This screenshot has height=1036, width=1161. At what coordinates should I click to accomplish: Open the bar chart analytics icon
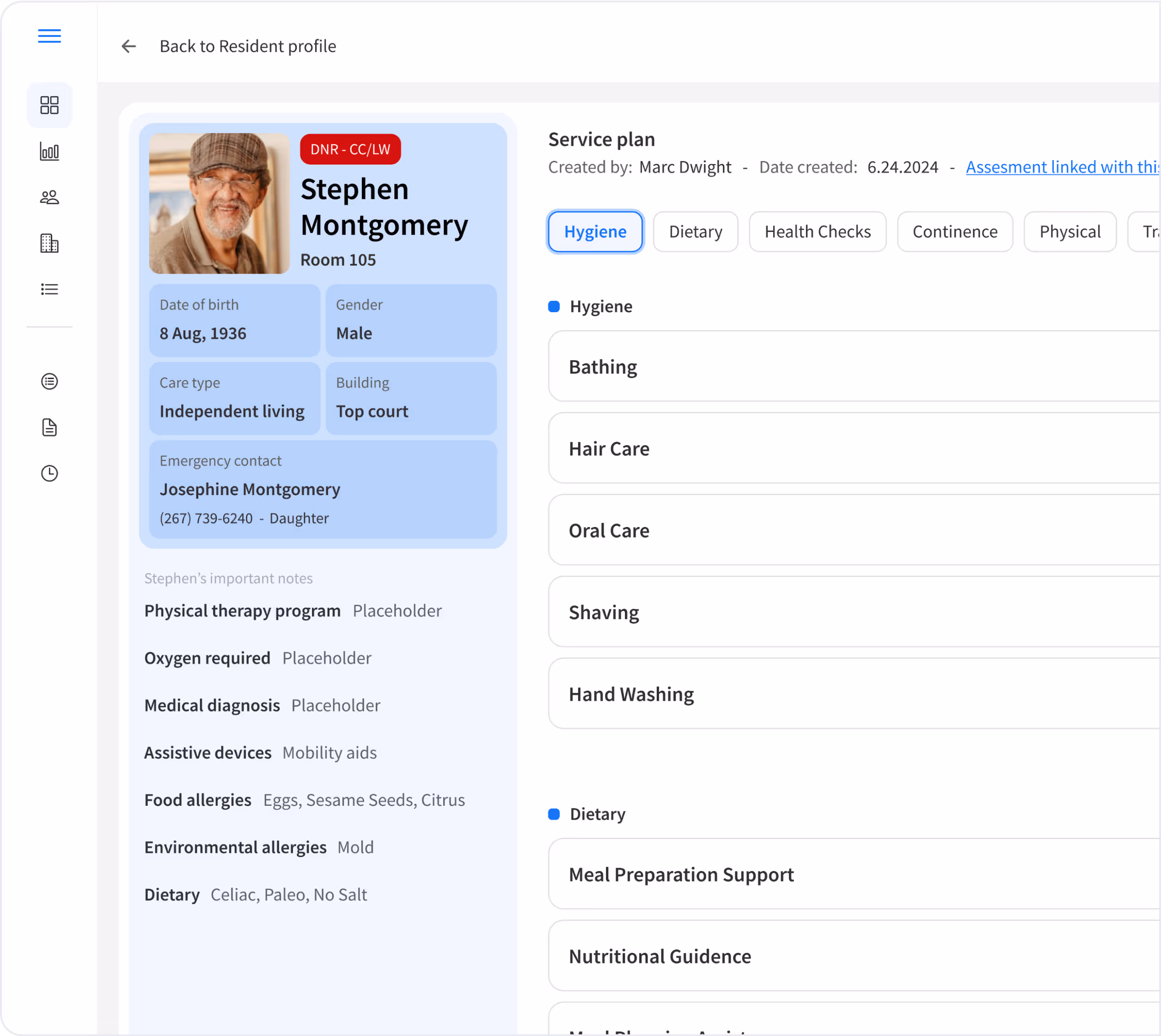pos(49,152)
